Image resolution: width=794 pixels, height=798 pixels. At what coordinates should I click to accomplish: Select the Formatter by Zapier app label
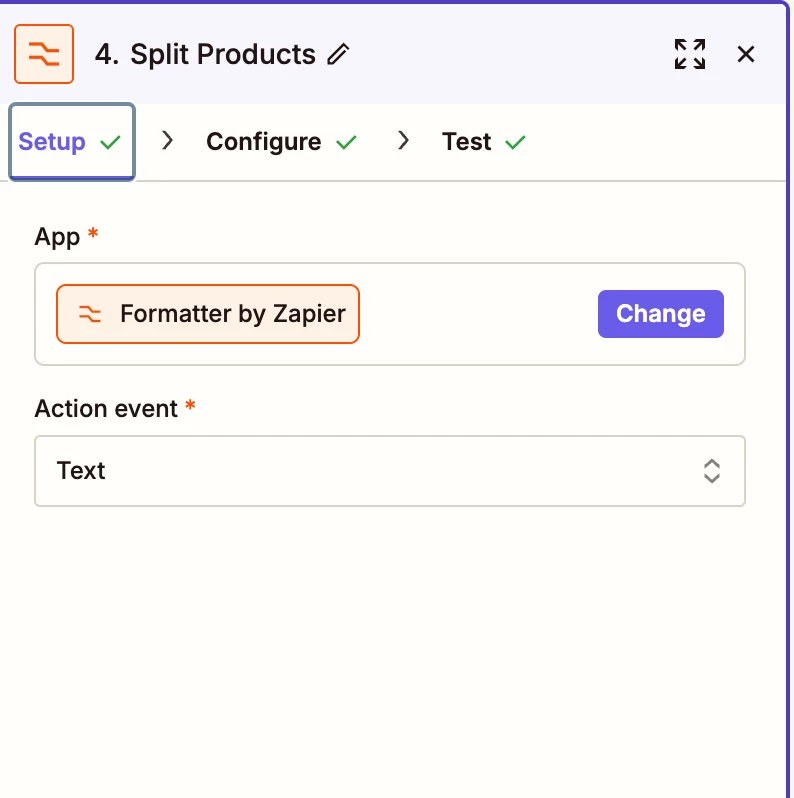click(232, 314)
